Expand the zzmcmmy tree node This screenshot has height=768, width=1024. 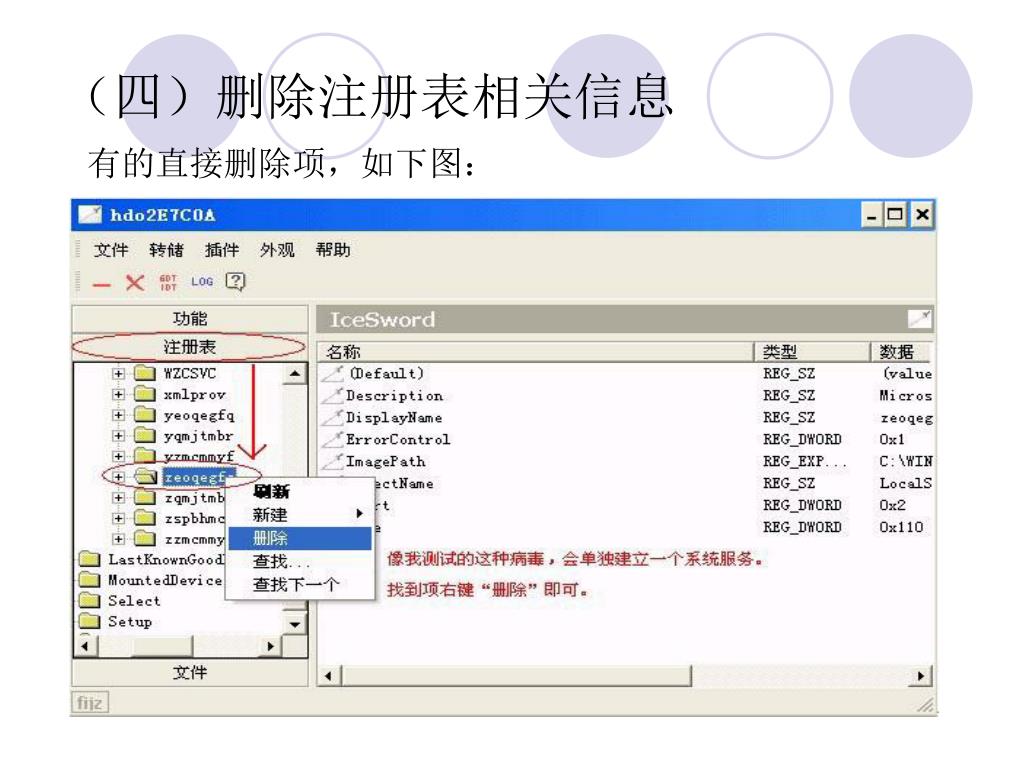[118, 539]
